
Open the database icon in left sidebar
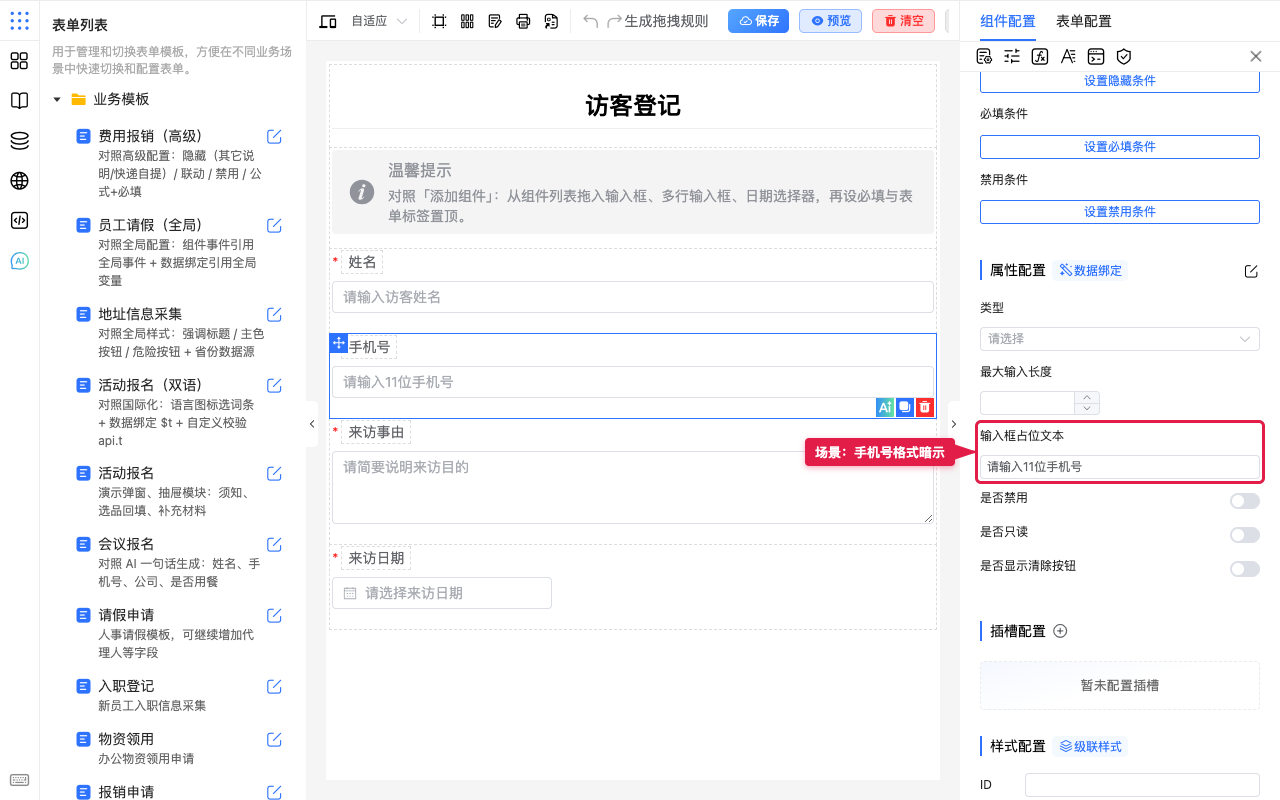pyautogui.click(x=19, y=141)
